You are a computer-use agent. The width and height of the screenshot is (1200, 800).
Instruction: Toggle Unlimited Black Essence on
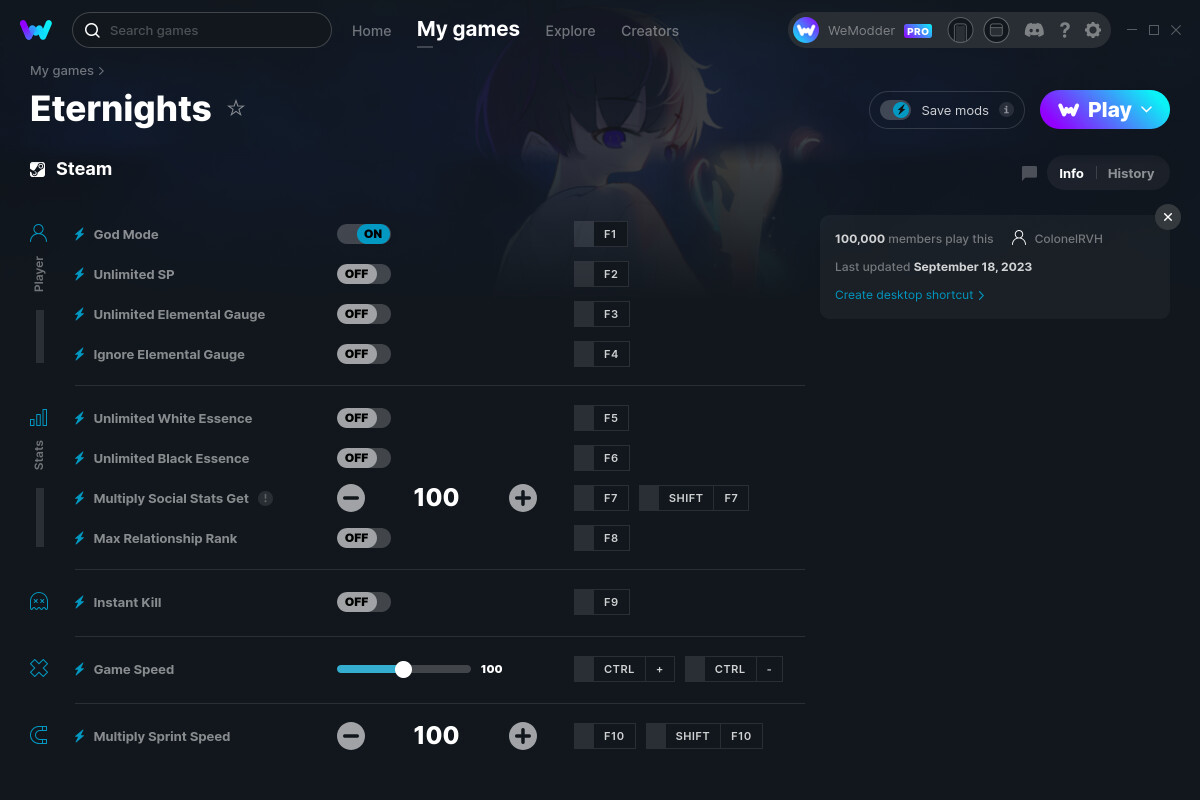pos(364,458)
